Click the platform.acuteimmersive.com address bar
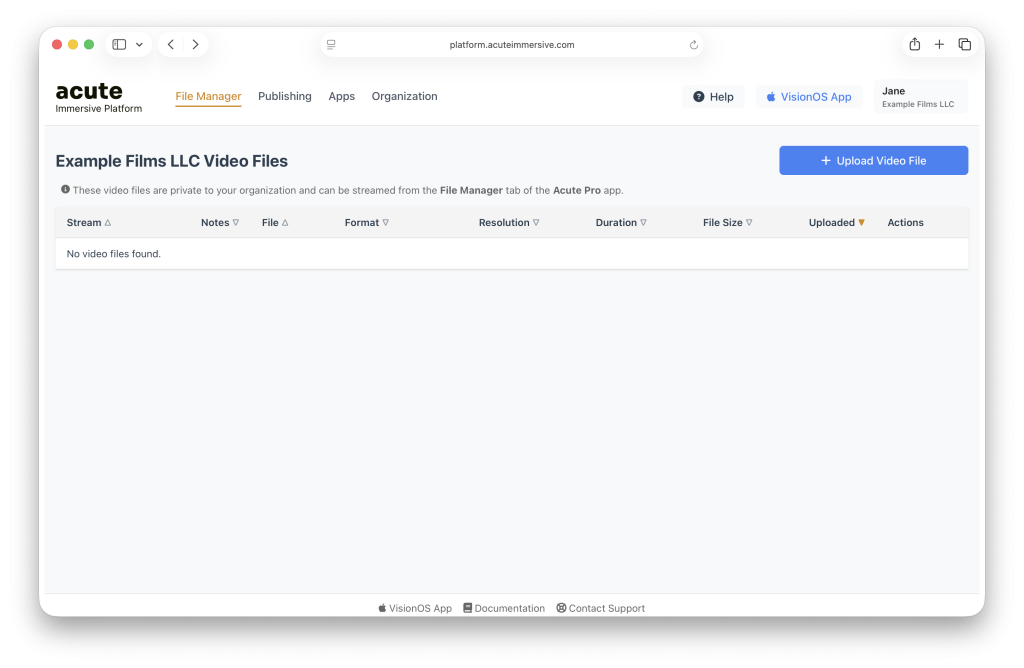The height and width of the screenshot is (668, 1024). [x=512, y=45]
